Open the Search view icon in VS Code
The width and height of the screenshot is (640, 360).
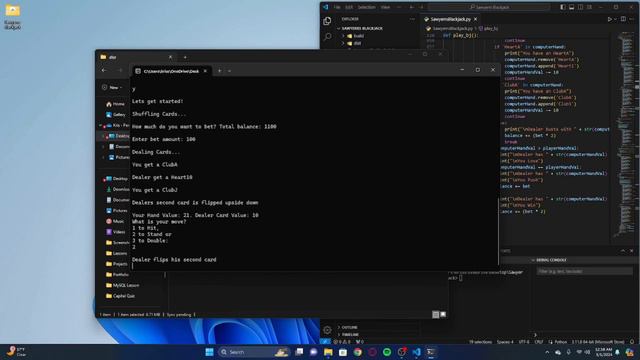point(327,37)
